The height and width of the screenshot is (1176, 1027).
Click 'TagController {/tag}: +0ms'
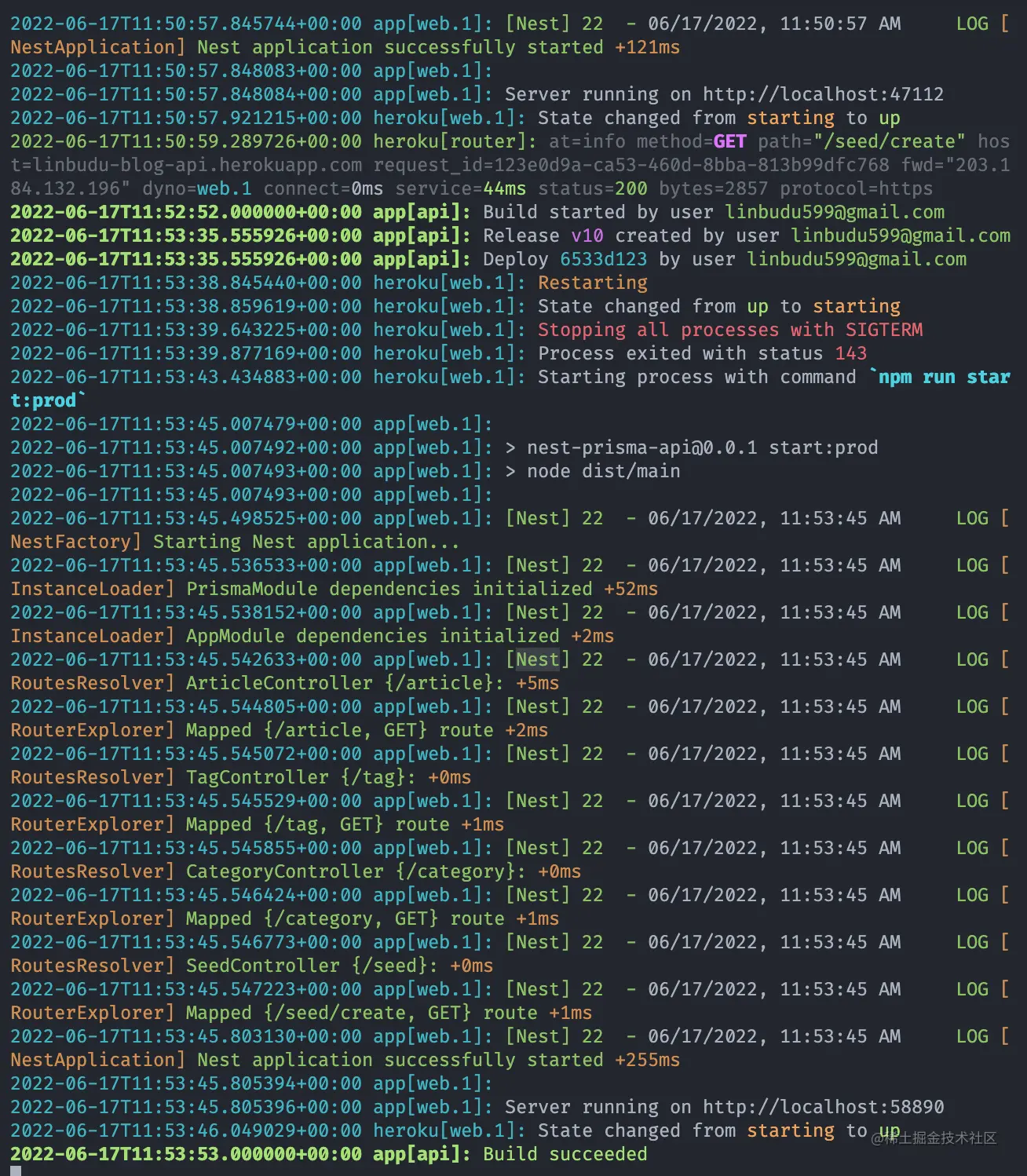coord(329,777)
